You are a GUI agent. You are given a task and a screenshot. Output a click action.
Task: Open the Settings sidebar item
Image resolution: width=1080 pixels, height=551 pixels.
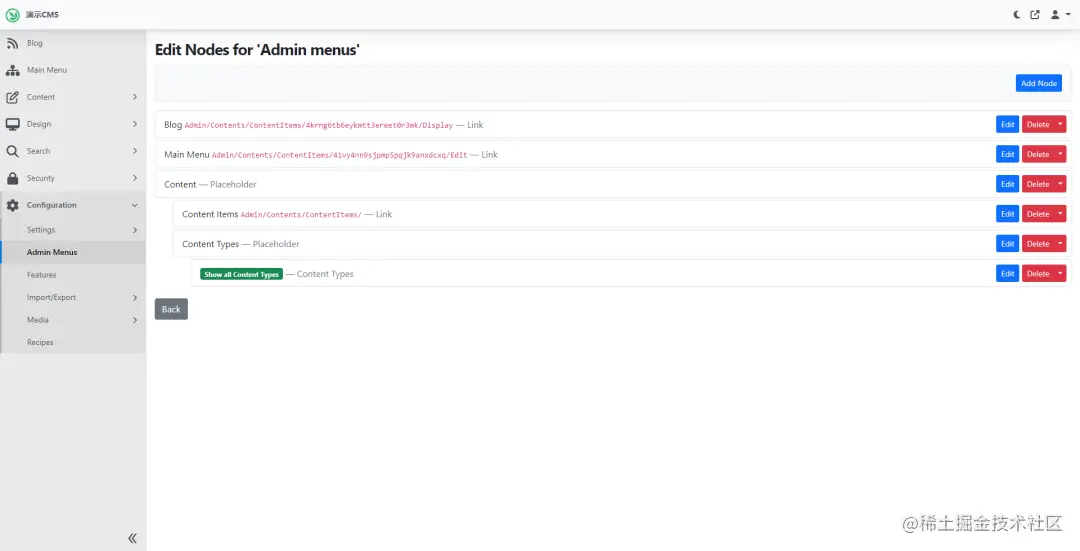click(41, 230)
